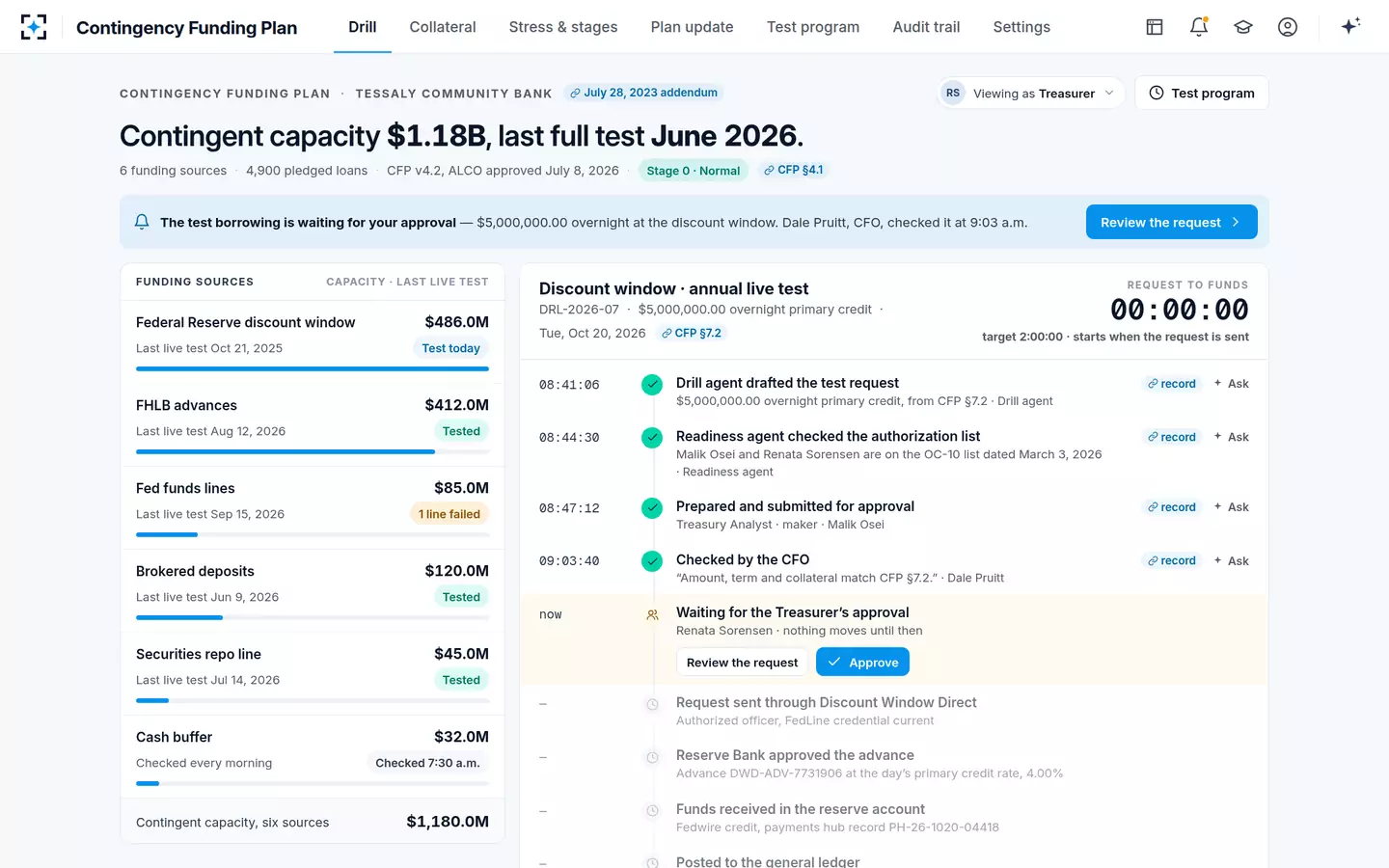
Task: Ask about the submitted for approval step
Action: pos(1232,507)
